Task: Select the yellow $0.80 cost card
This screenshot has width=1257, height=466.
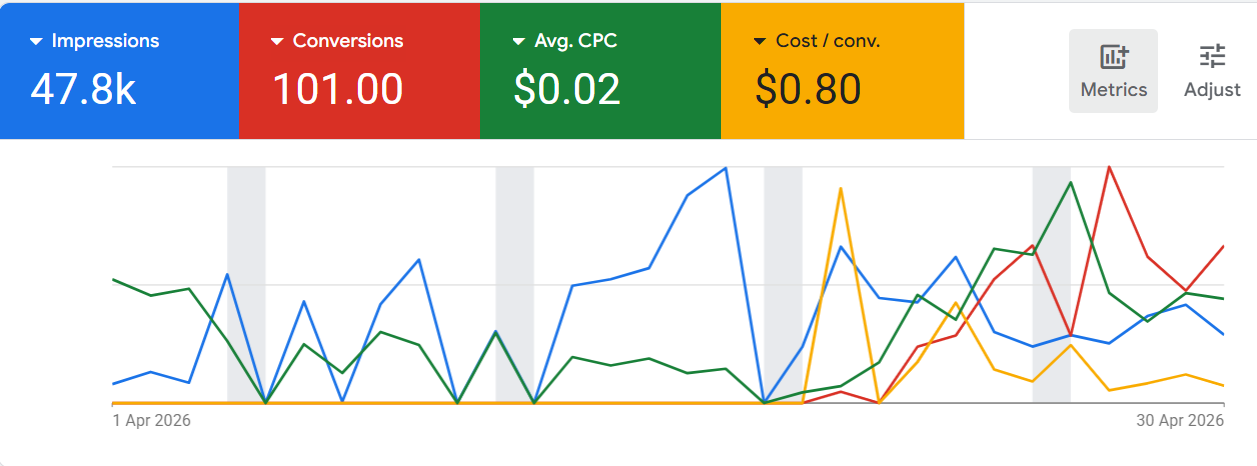Action: [x=842, y=71]
